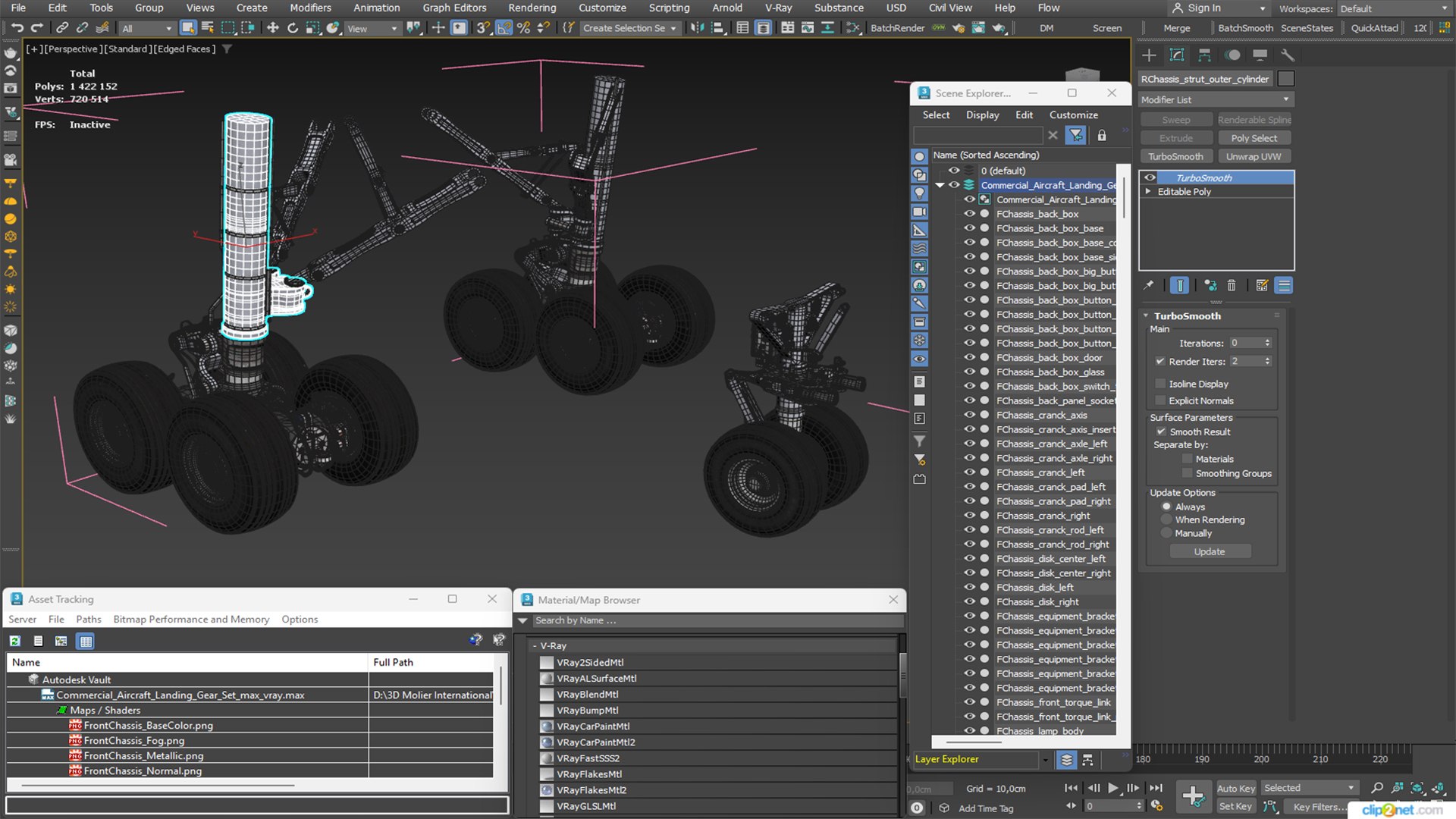
Task: Click the Select and Move tool
Action: pos(272,28)
